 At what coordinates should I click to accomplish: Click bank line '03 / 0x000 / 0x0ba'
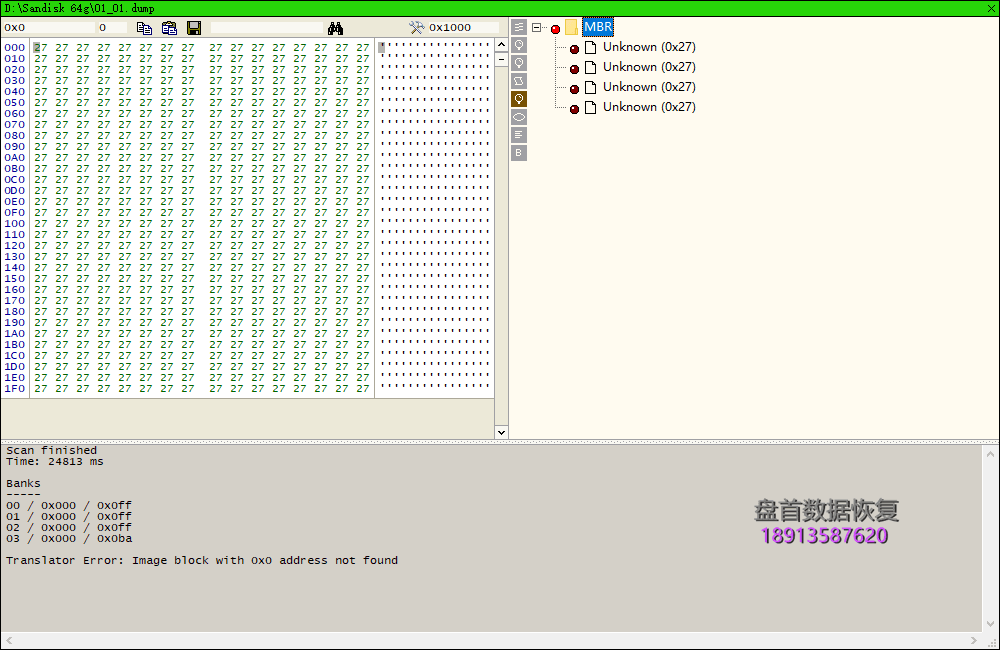coord(69,538)
